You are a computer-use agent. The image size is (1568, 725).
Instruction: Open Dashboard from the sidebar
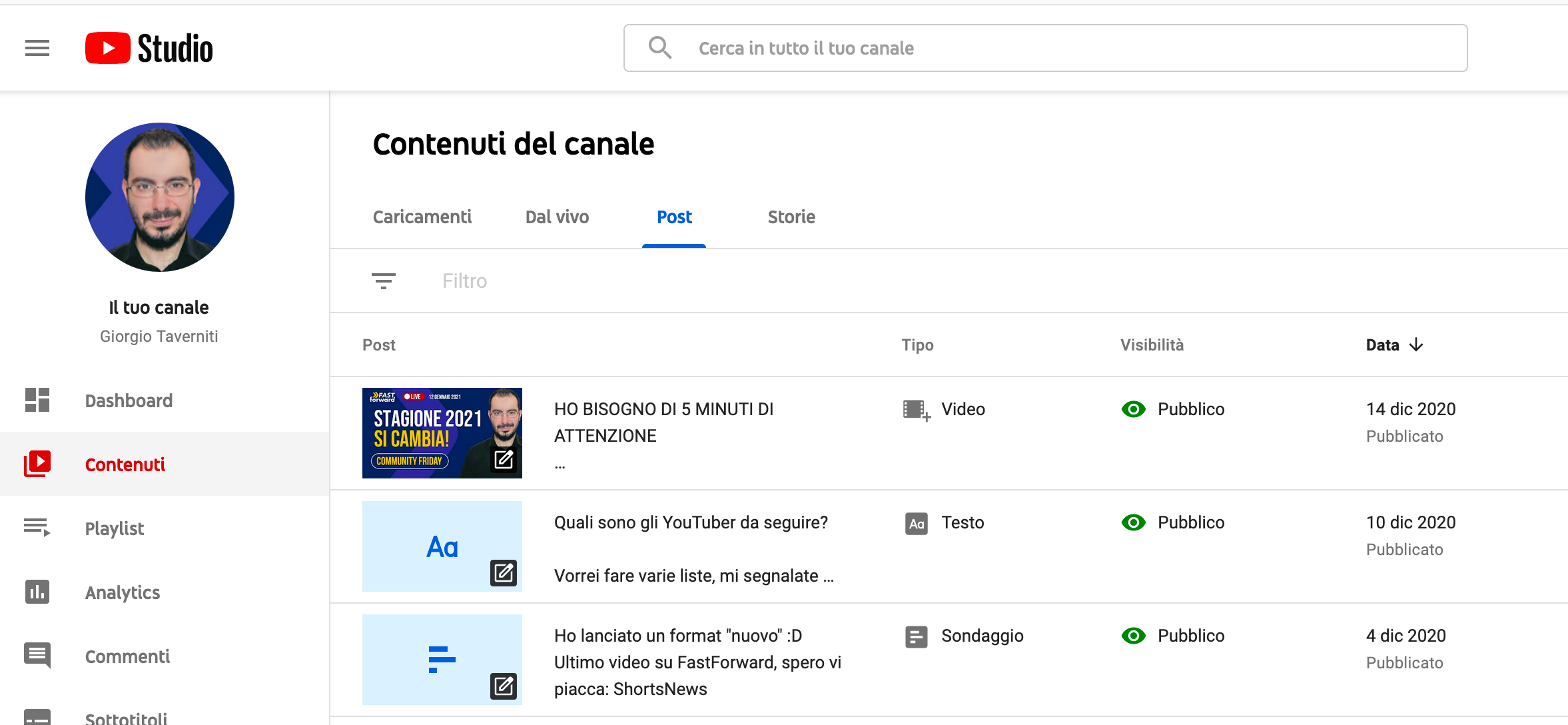[x=165, y=400]
